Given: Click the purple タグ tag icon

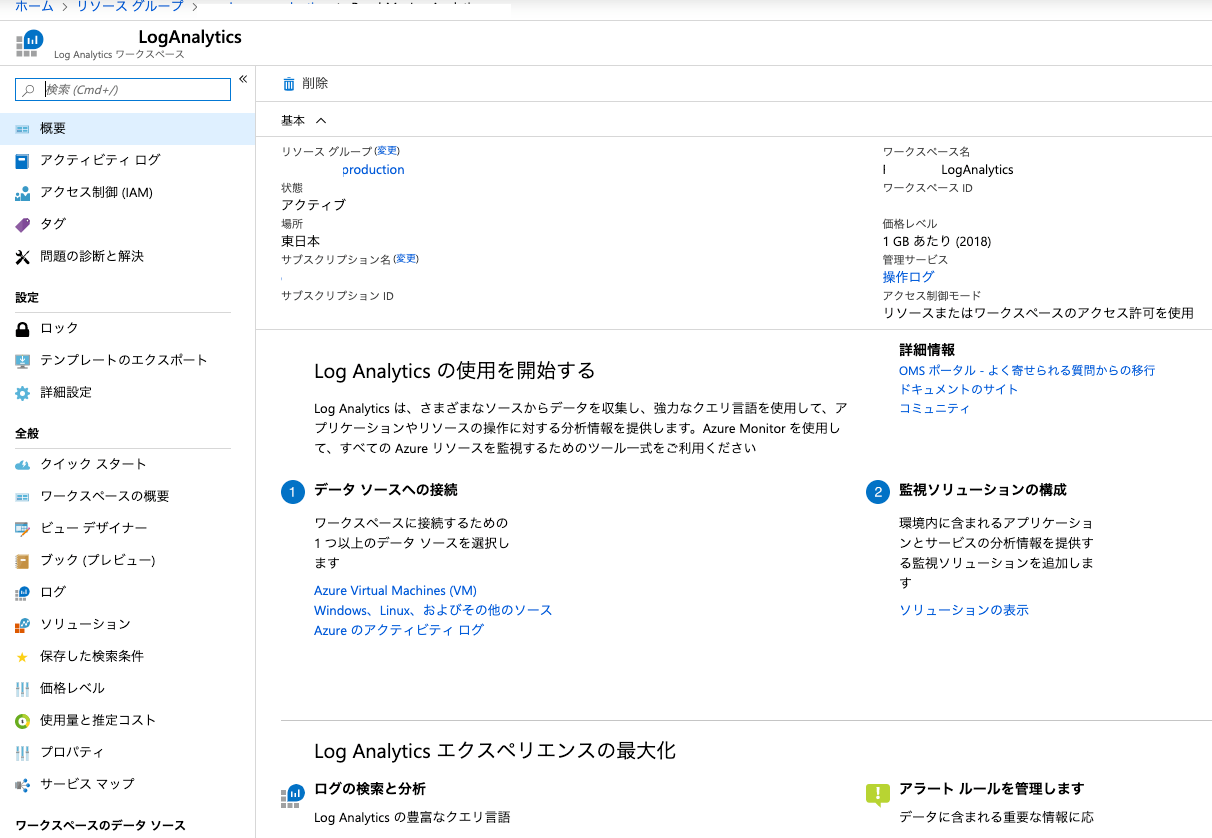Looking at the screenshot, I should pos(23,225).
